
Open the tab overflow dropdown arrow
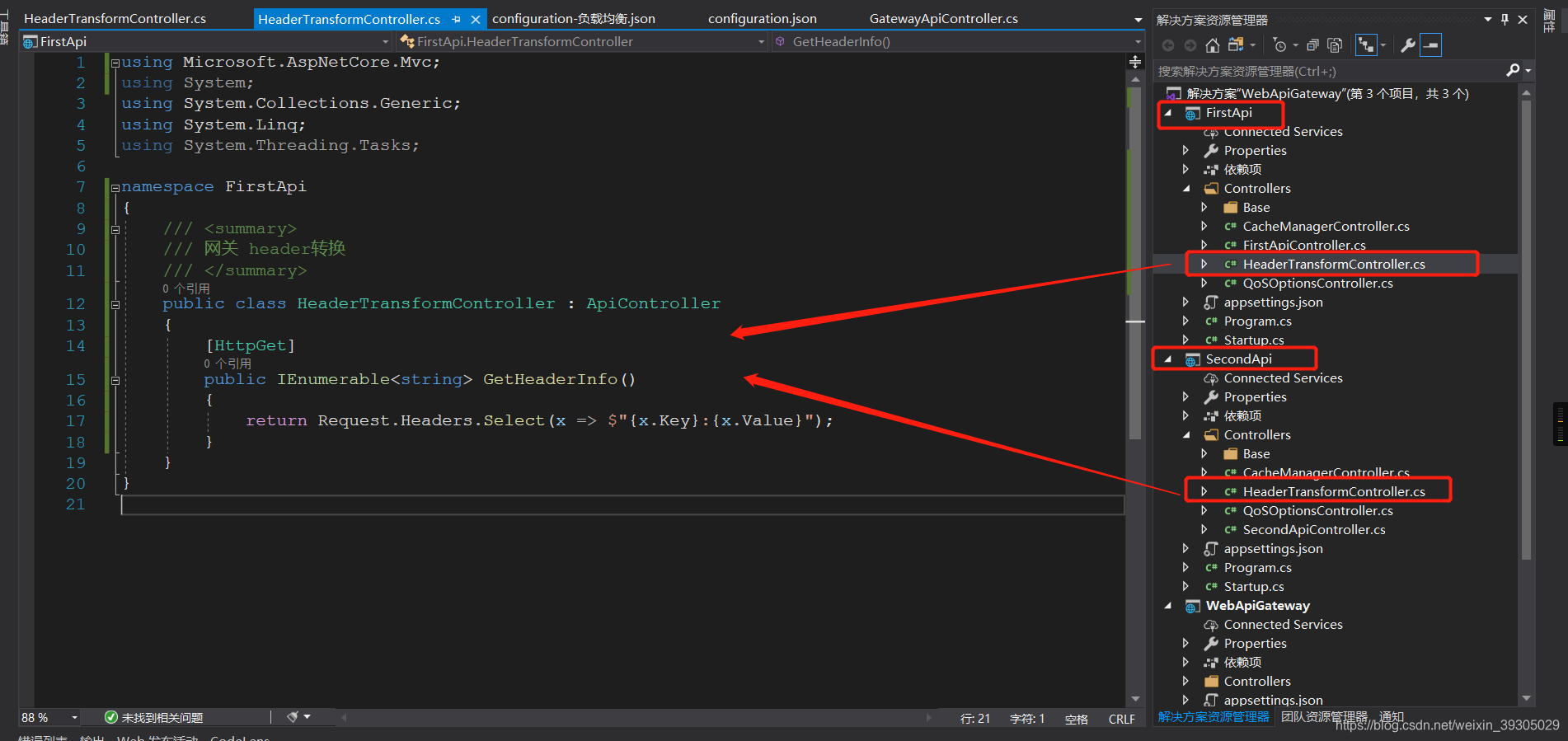coord(1138,20)
